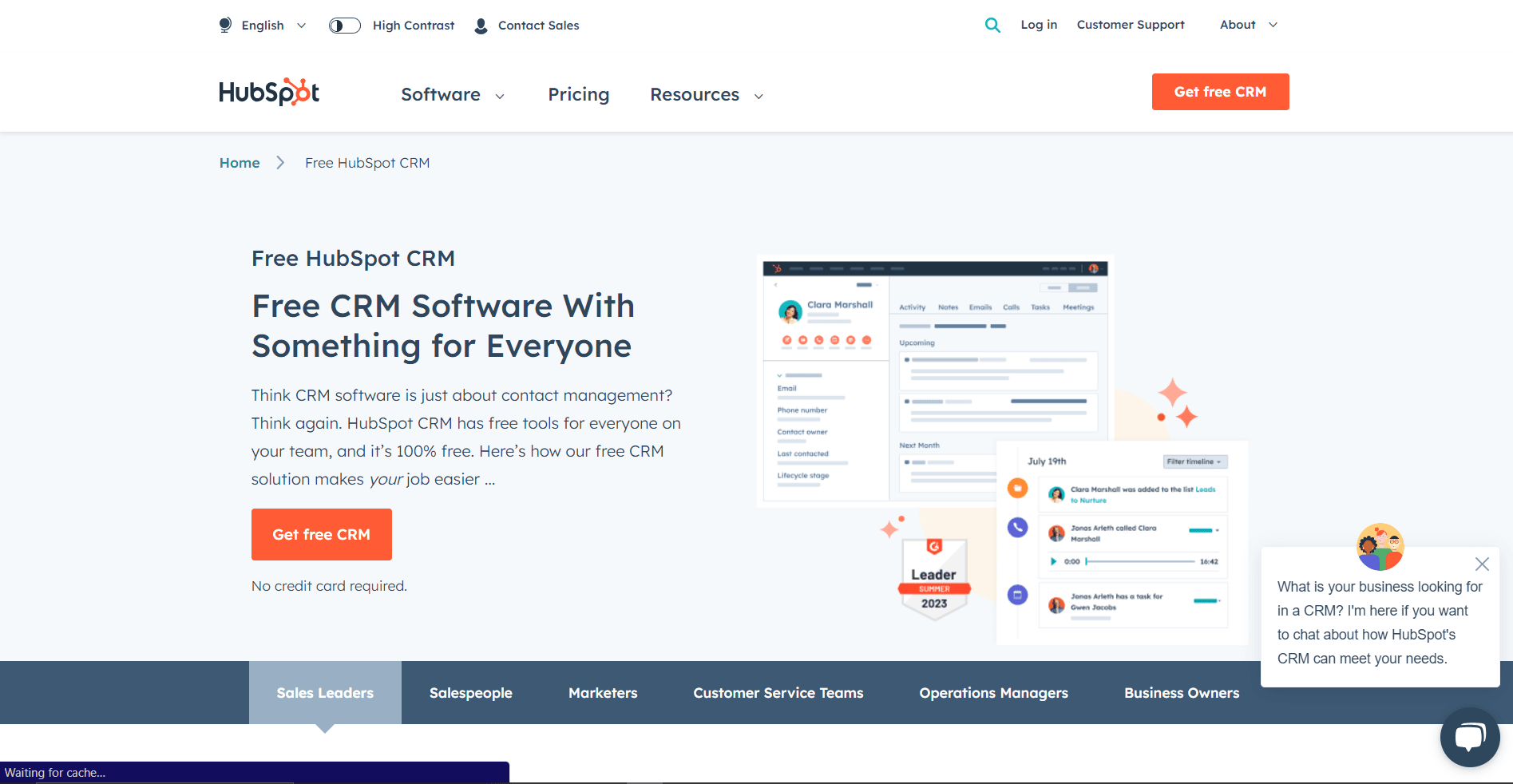This screenshot has height=784, width=1513.
Task: Enable High Contrast mode
Action: [344, 25]
